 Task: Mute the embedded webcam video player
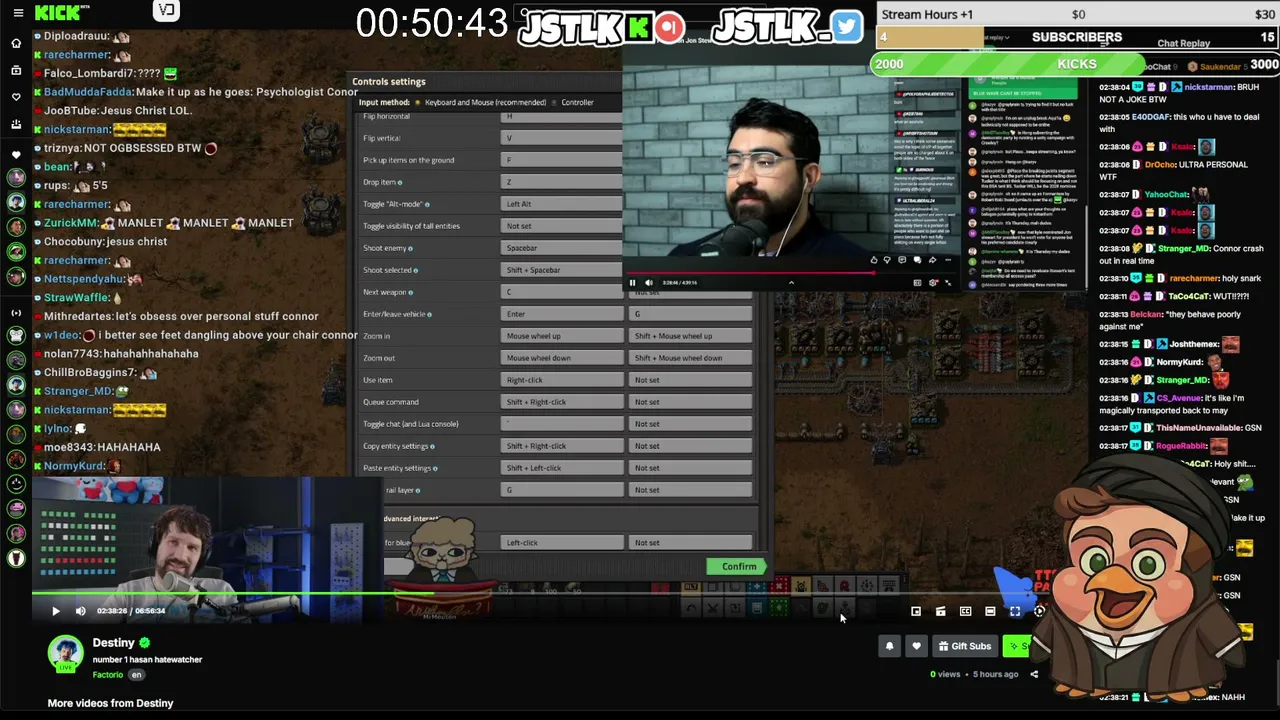pos(648,283)
